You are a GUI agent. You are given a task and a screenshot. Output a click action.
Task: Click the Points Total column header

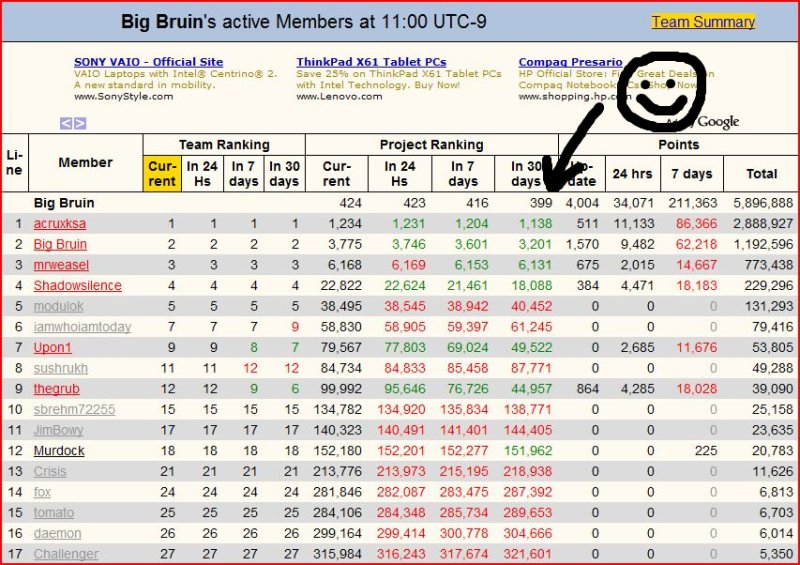point(761,173)
